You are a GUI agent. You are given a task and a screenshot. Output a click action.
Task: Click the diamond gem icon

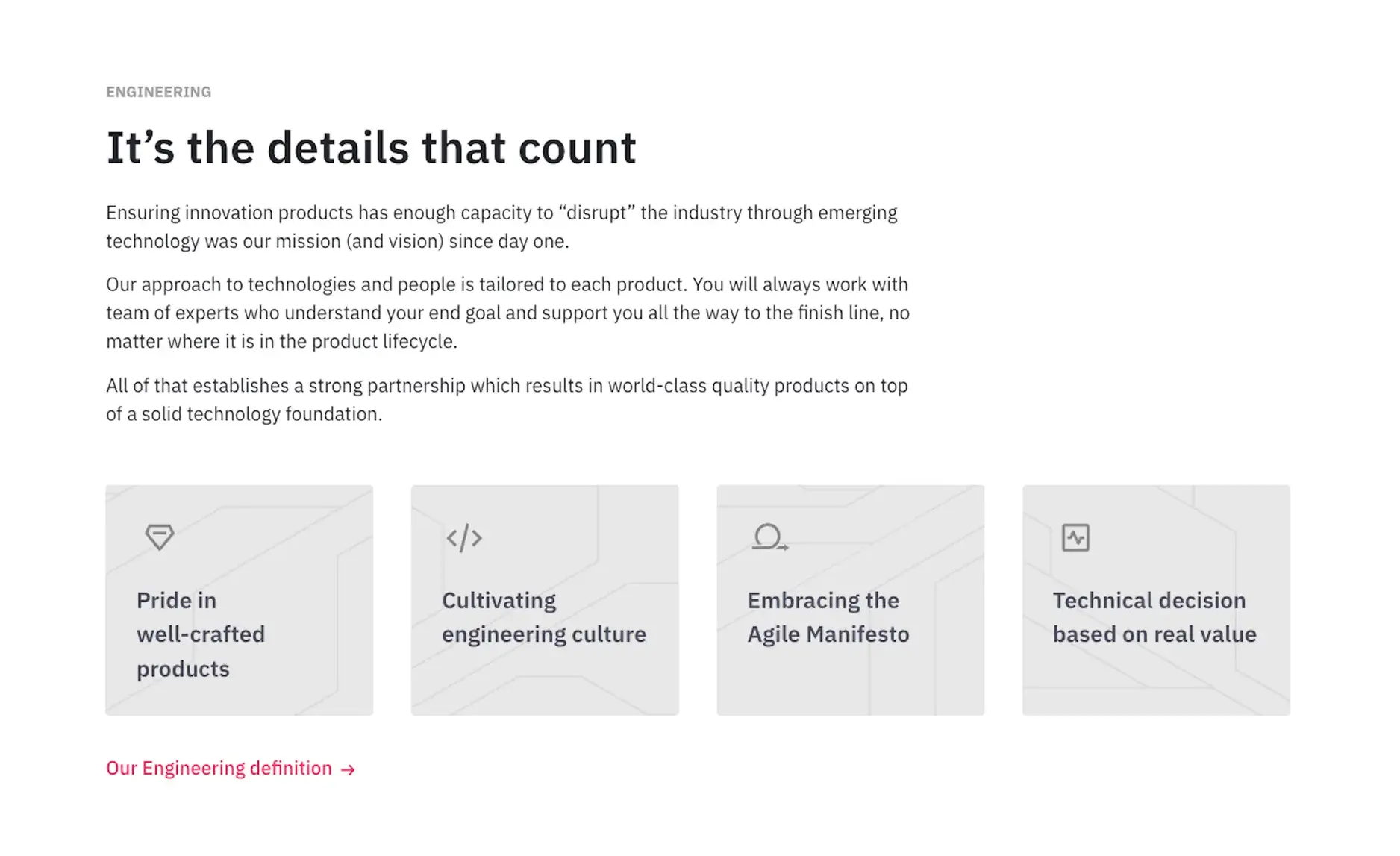pyautogui.click(x=159, y=537)
